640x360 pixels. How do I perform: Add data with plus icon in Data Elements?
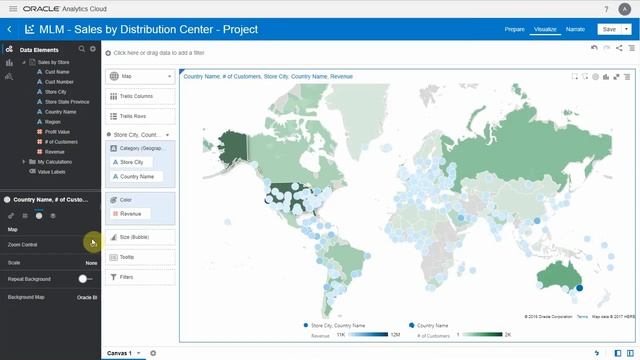point(93,49)
